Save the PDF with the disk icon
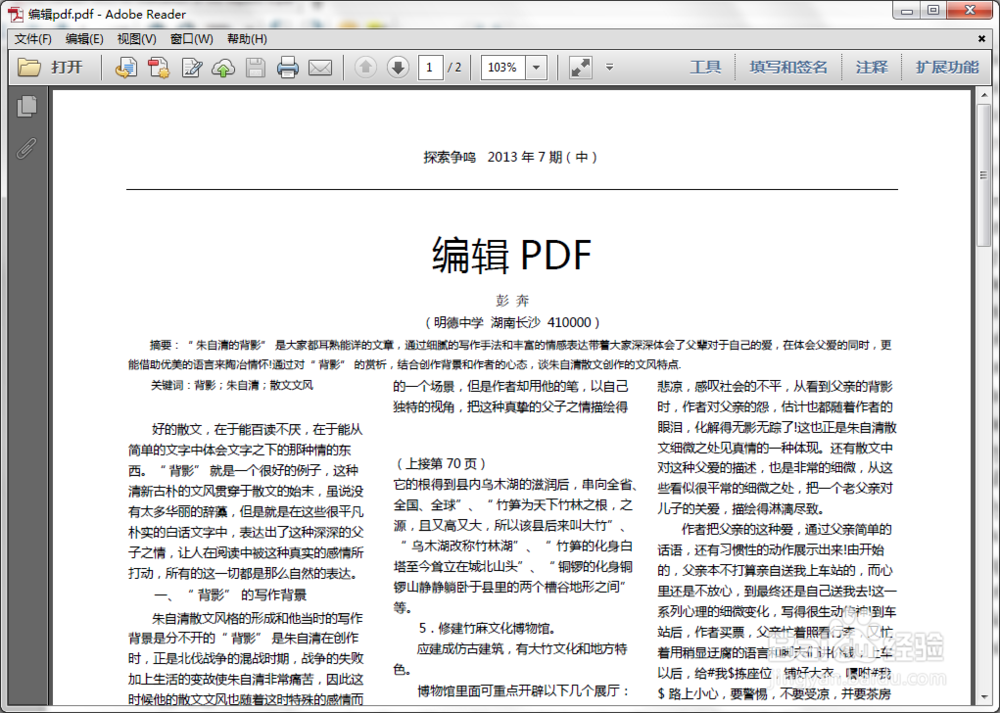 pos(256,67)
